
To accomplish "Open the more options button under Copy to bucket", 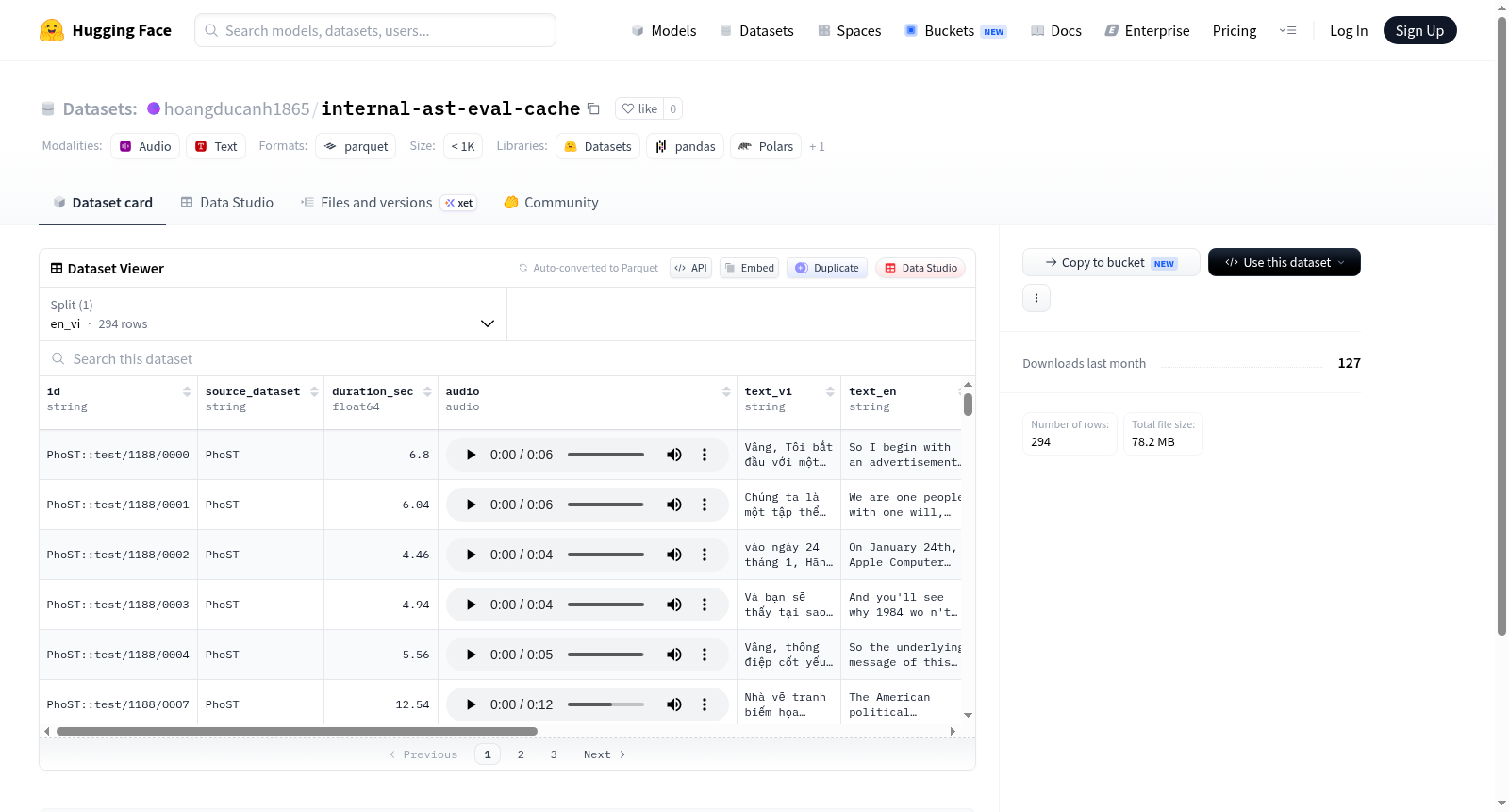I will pos(1036,298).
